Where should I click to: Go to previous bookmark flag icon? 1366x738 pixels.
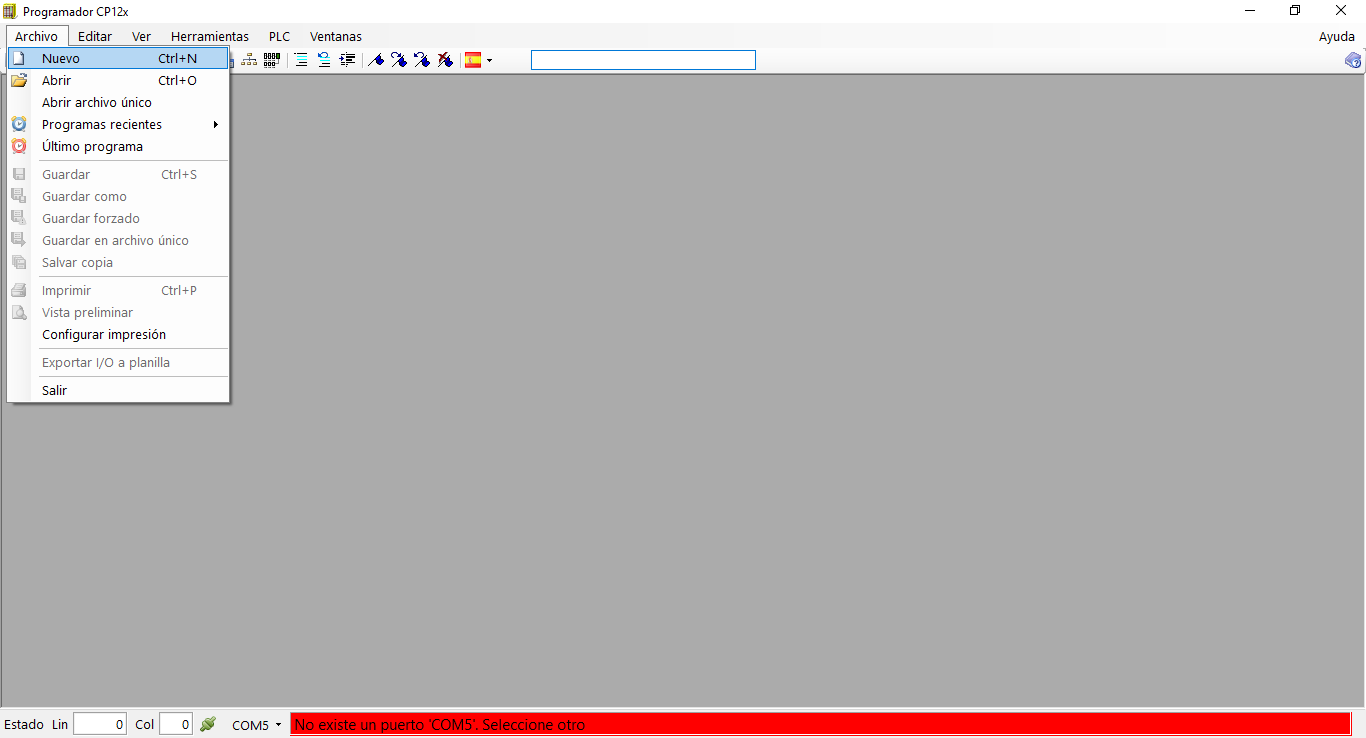point(422,60)
